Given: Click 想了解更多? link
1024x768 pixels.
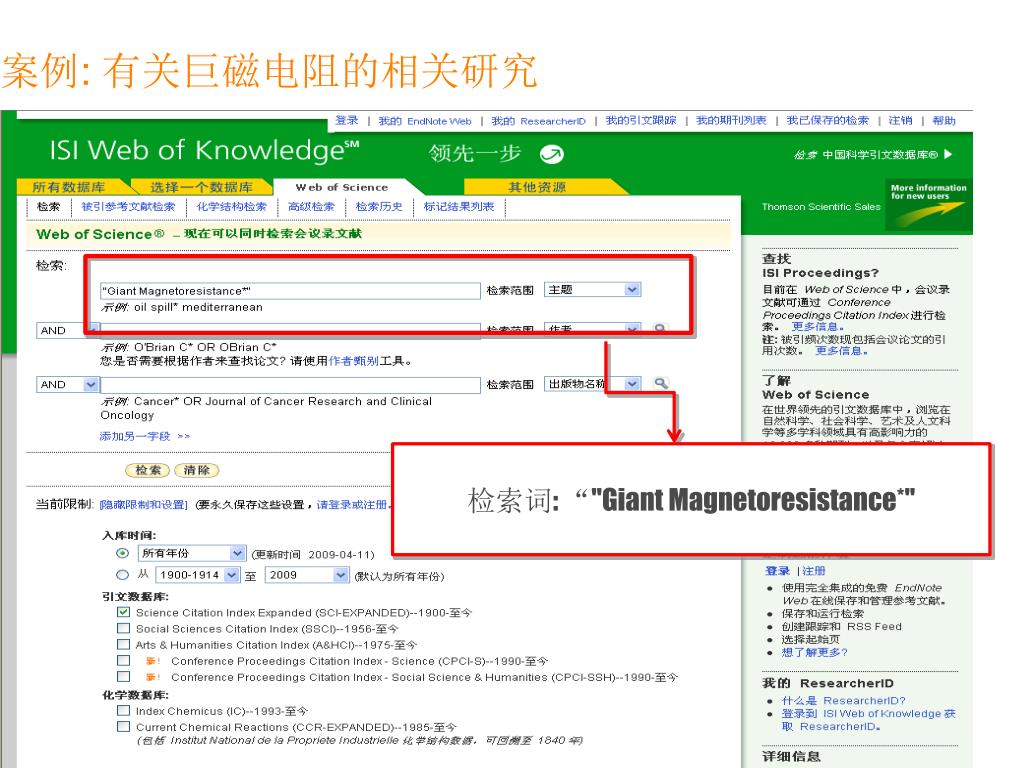Looking at the screenshot, I should point(814,652).
